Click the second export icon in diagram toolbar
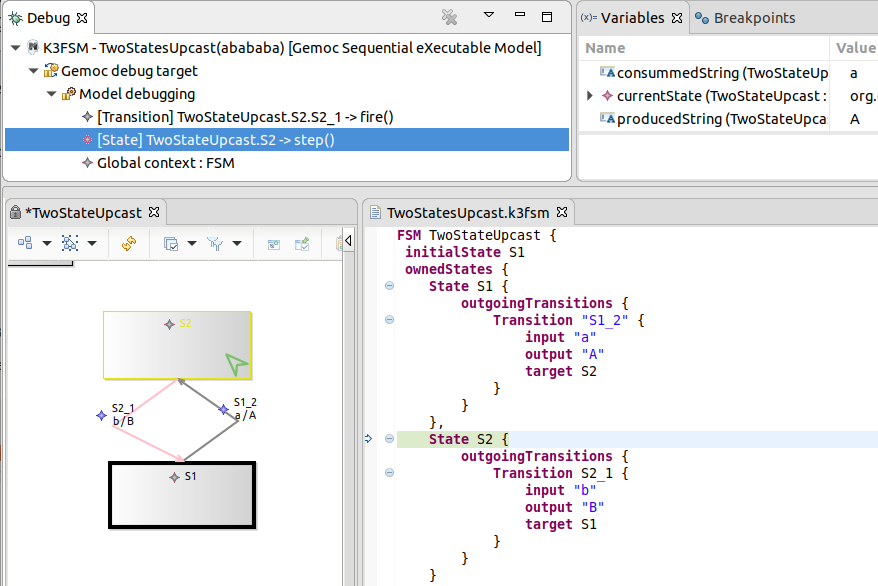878x586 pixels. (x=301, y=243)
